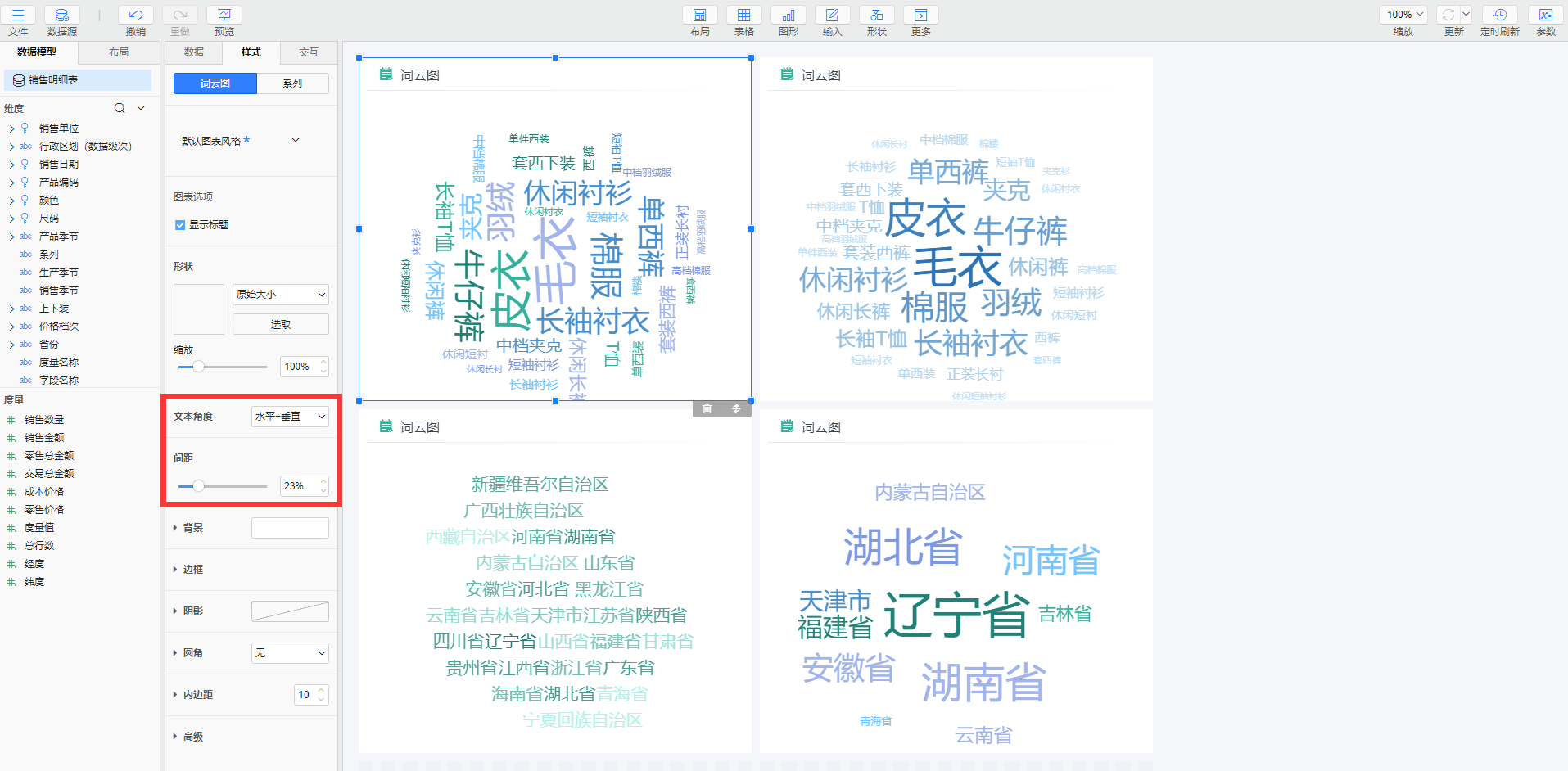
Task: Expand the 背景 section
Action: pyautogui.click(x=175, y=528)
